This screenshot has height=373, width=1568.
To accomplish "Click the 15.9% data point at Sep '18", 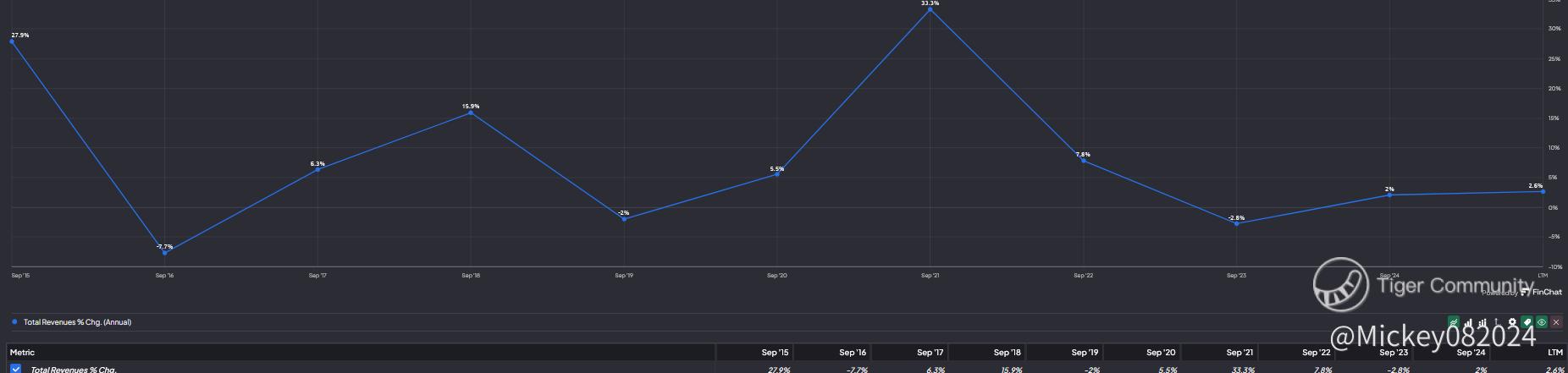I will click(471, 112).
